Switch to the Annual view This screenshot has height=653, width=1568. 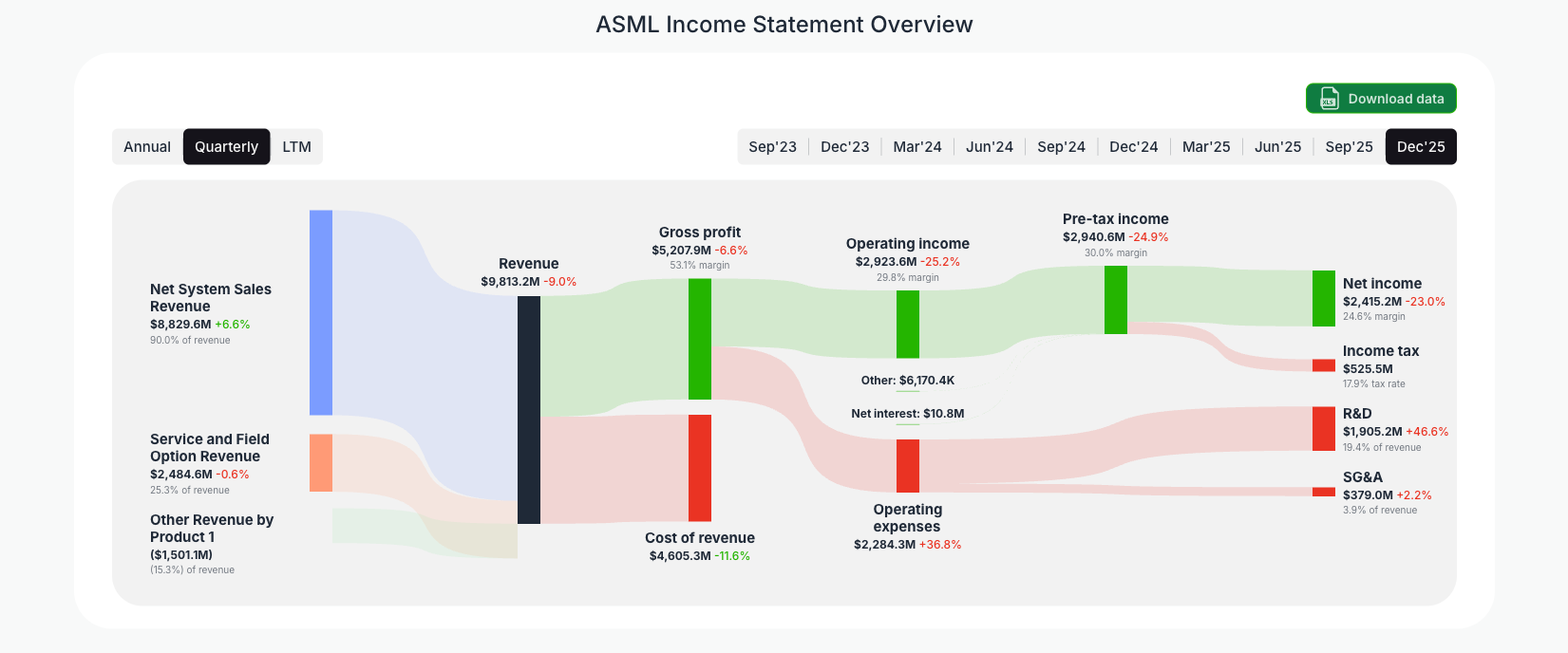[x=147, y=147]
